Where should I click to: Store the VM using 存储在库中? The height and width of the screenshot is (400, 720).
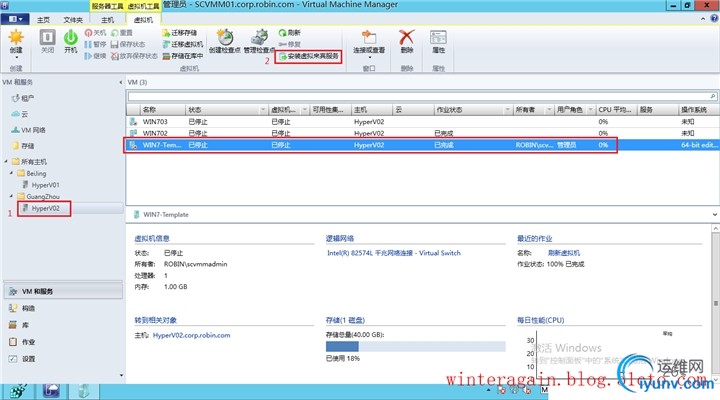[183, 56]
